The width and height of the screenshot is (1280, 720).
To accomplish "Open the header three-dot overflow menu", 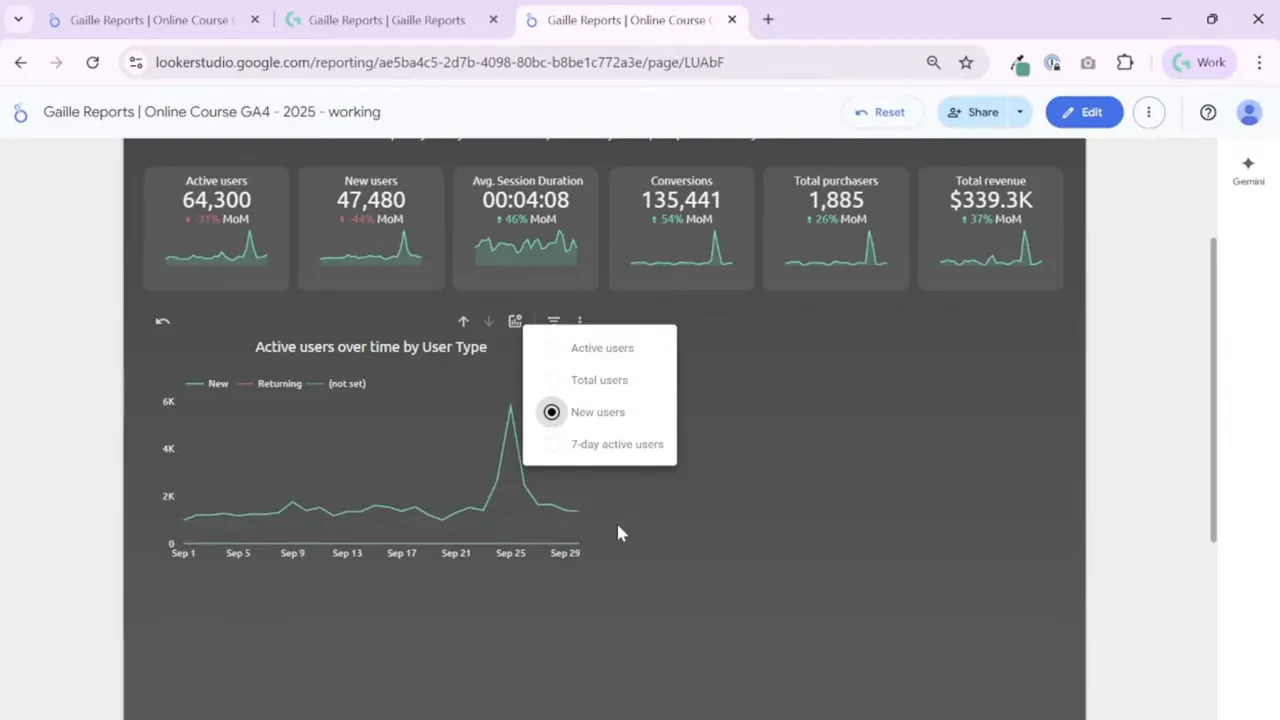I will [1148, 112].
